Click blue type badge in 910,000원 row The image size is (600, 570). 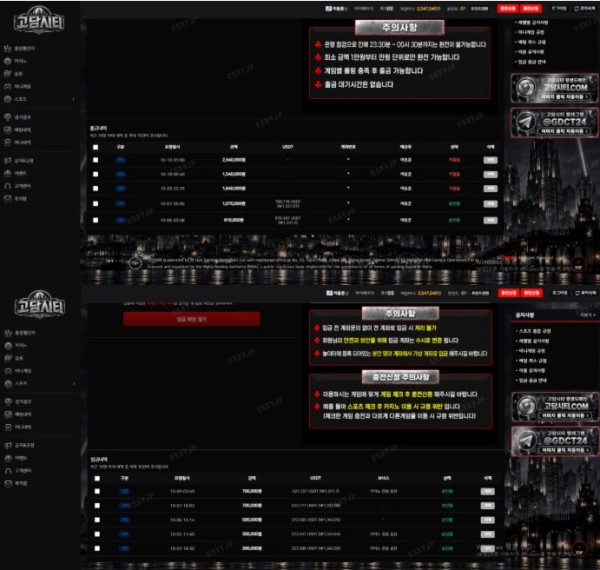(121, 220)
